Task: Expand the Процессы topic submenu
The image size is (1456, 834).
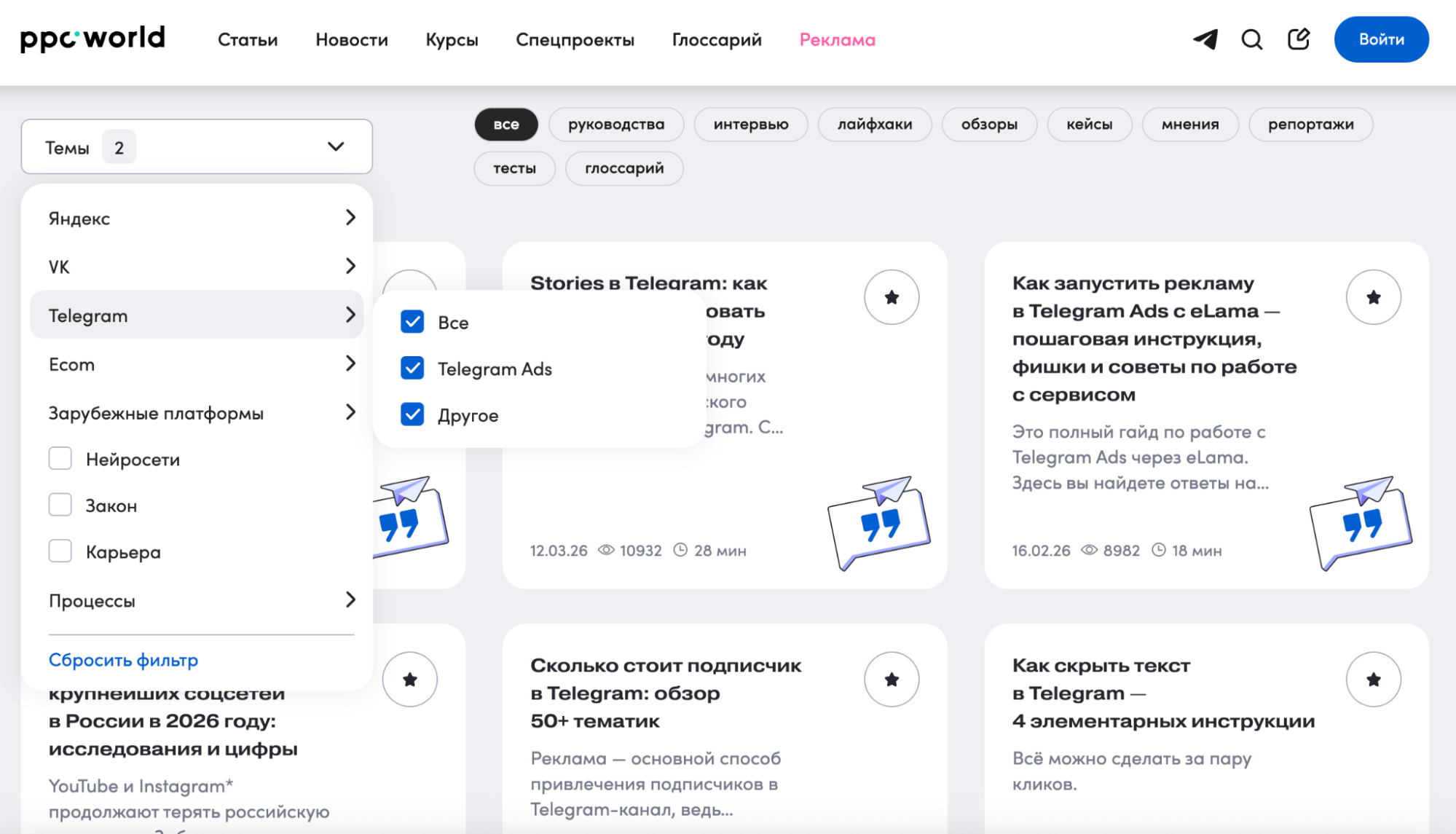Action: coord(197,600)
